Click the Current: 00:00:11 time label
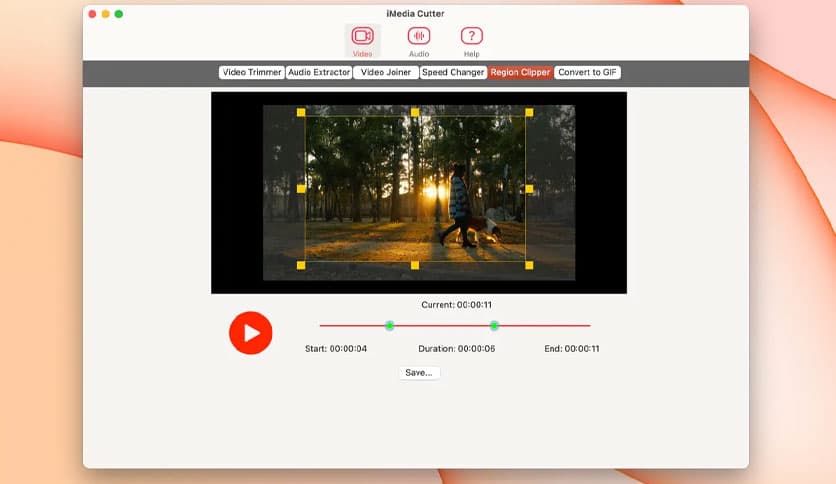This screenshot has width=836, height=484. [456, 305]
